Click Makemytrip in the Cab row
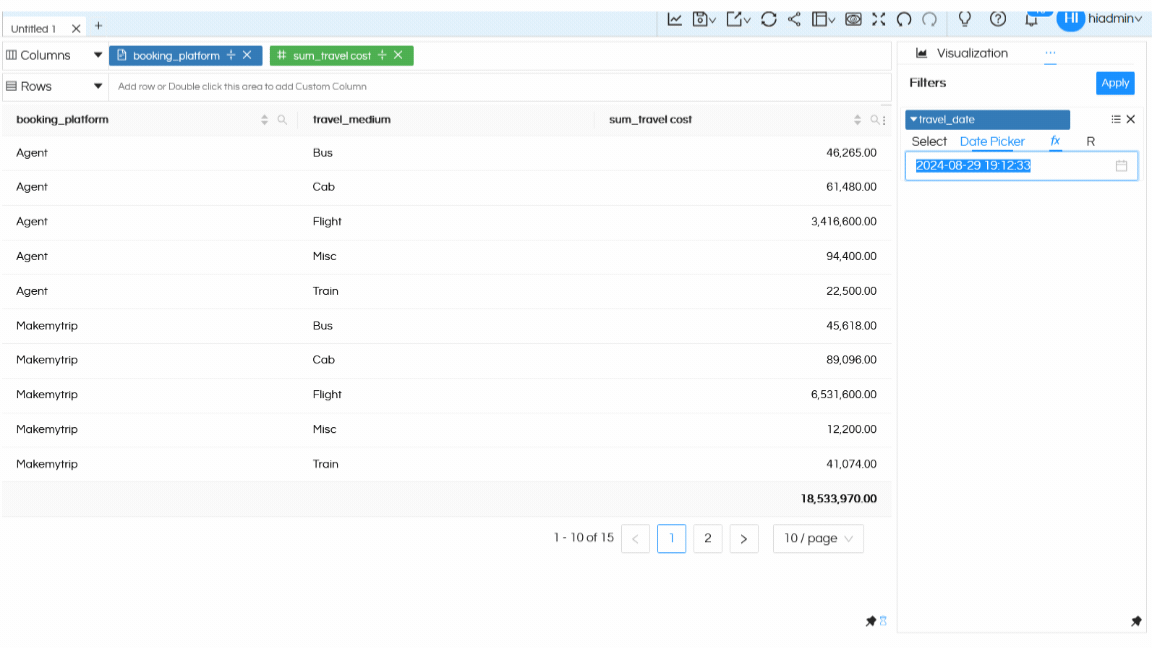The height and width of the screenshot is (648, 1152). tap(47, 360)
